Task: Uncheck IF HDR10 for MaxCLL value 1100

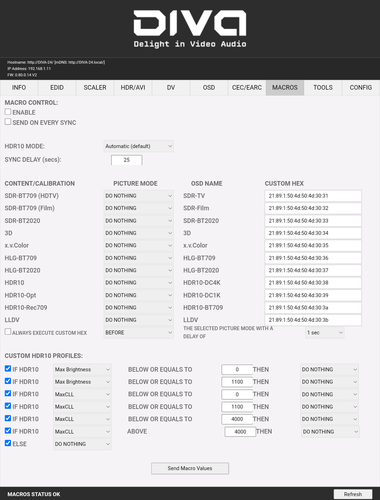Action: (8, 406)
